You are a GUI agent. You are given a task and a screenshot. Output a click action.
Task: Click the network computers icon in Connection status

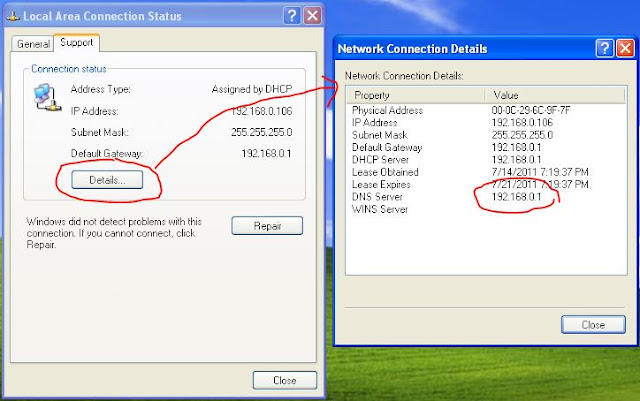coord(47,97)
